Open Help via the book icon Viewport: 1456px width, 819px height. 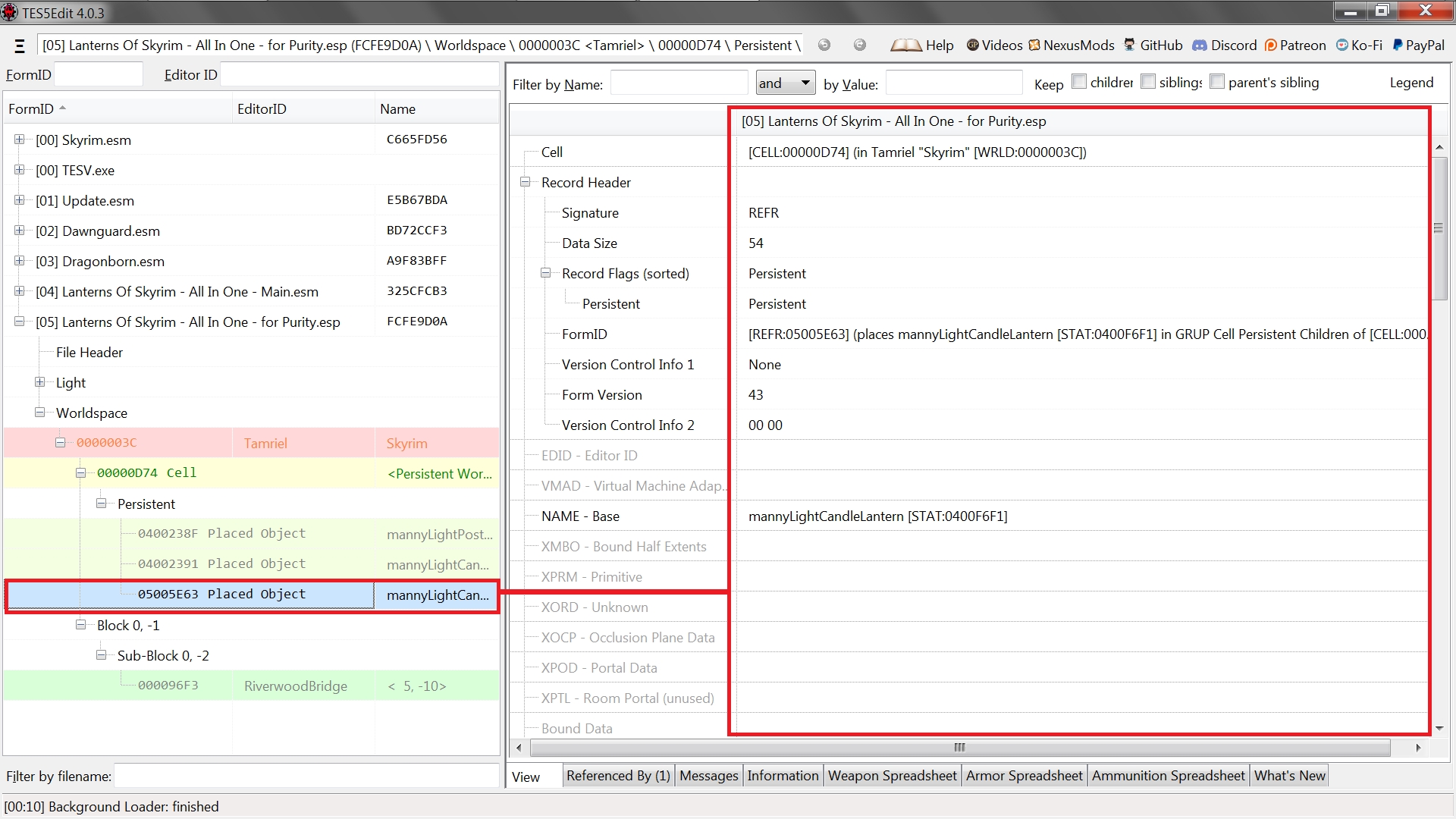(905, 45)
